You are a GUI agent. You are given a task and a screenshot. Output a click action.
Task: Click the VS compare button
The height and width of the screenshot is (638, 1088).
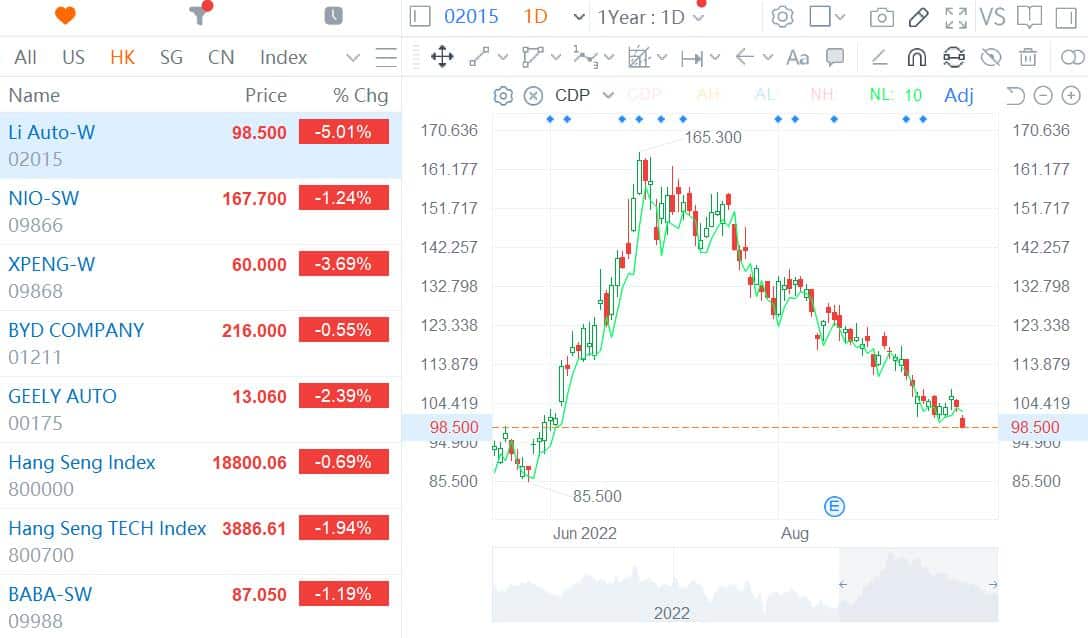(991, 16)
